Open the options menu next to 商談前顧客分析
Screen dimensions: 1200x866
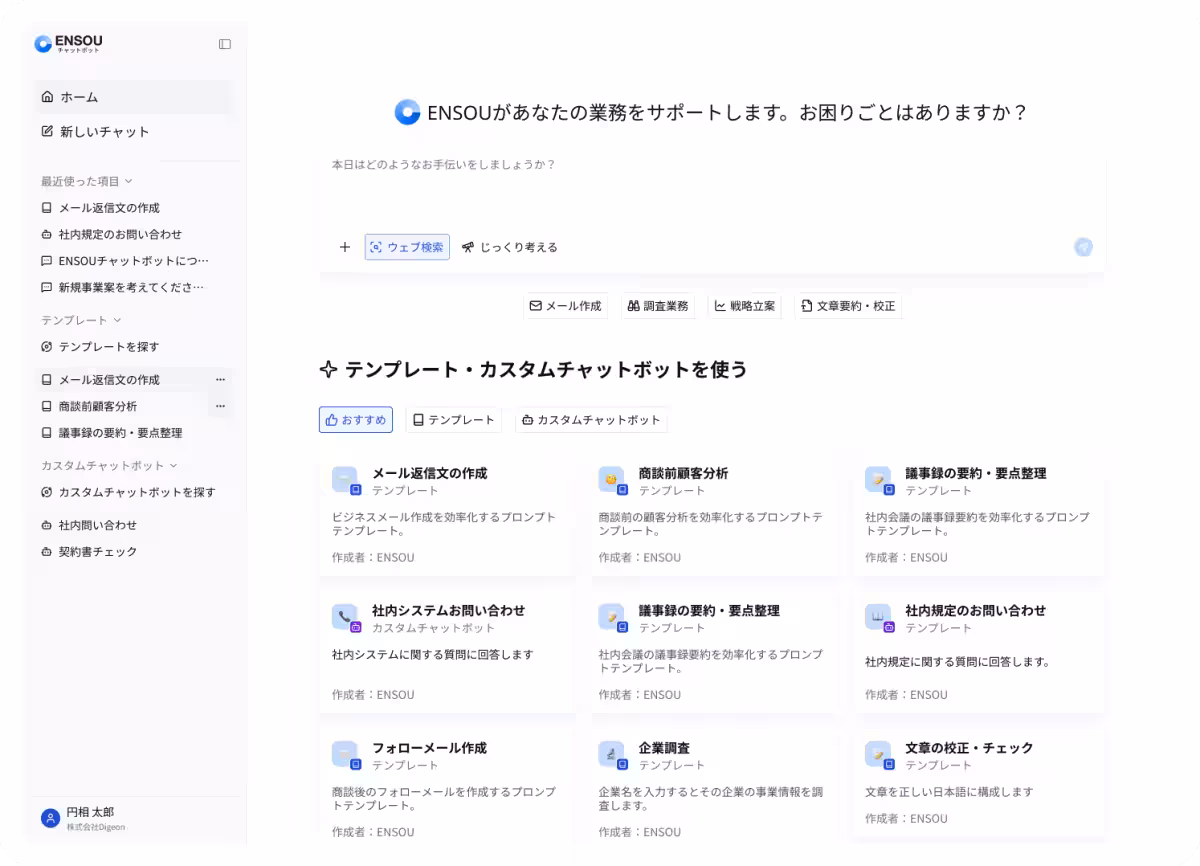[220, 406]
